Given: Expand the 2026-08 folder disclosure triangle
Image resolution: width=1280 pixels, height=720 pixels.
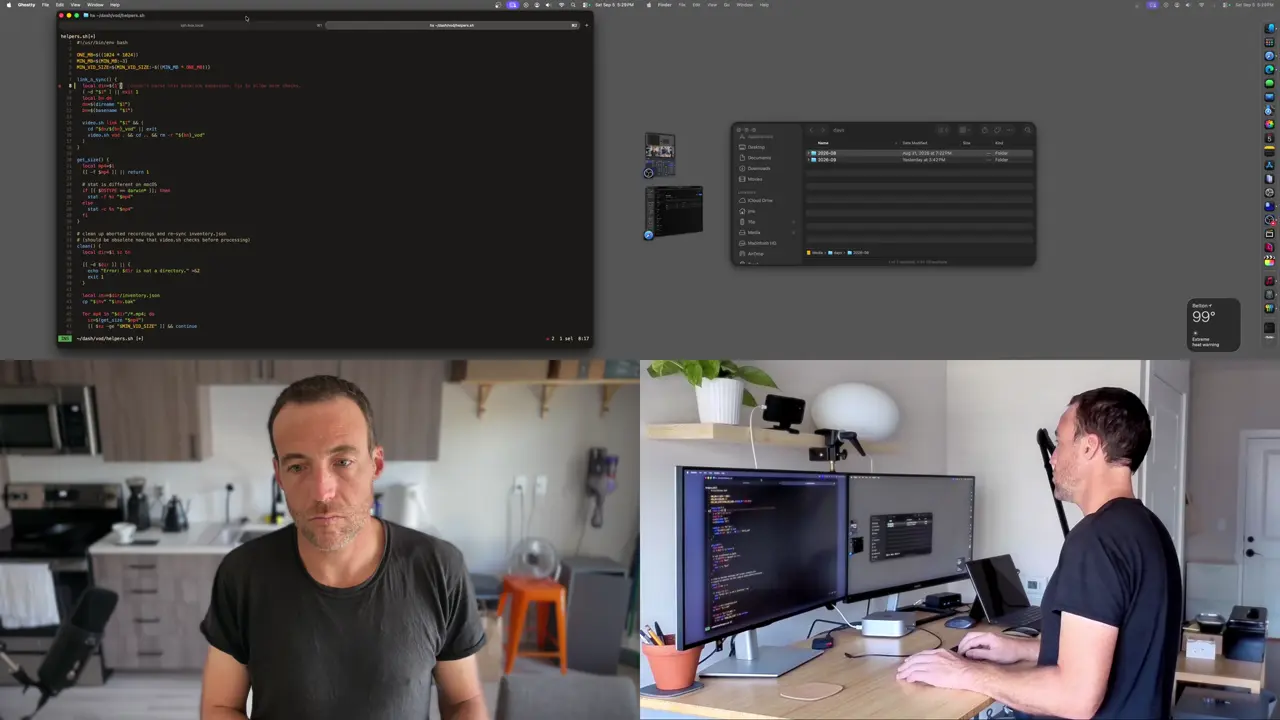Looking at the screenshot, I should (x=808, y=153).
